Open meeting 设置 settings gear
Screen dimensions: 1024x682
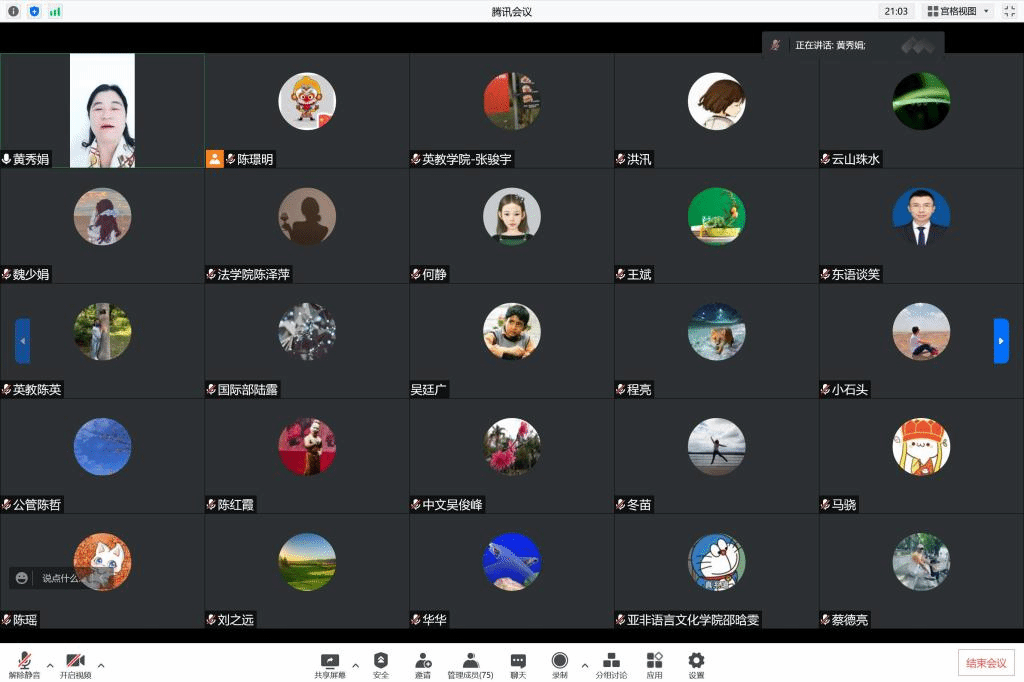[x=696, y=662]
